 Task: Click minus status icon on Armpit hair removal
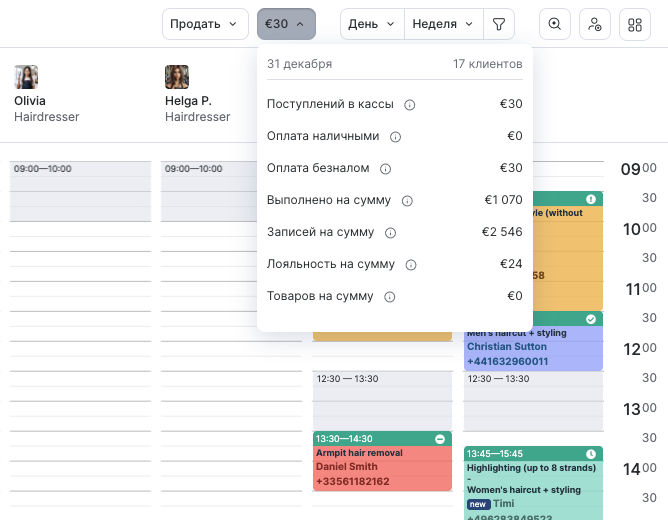440,439
